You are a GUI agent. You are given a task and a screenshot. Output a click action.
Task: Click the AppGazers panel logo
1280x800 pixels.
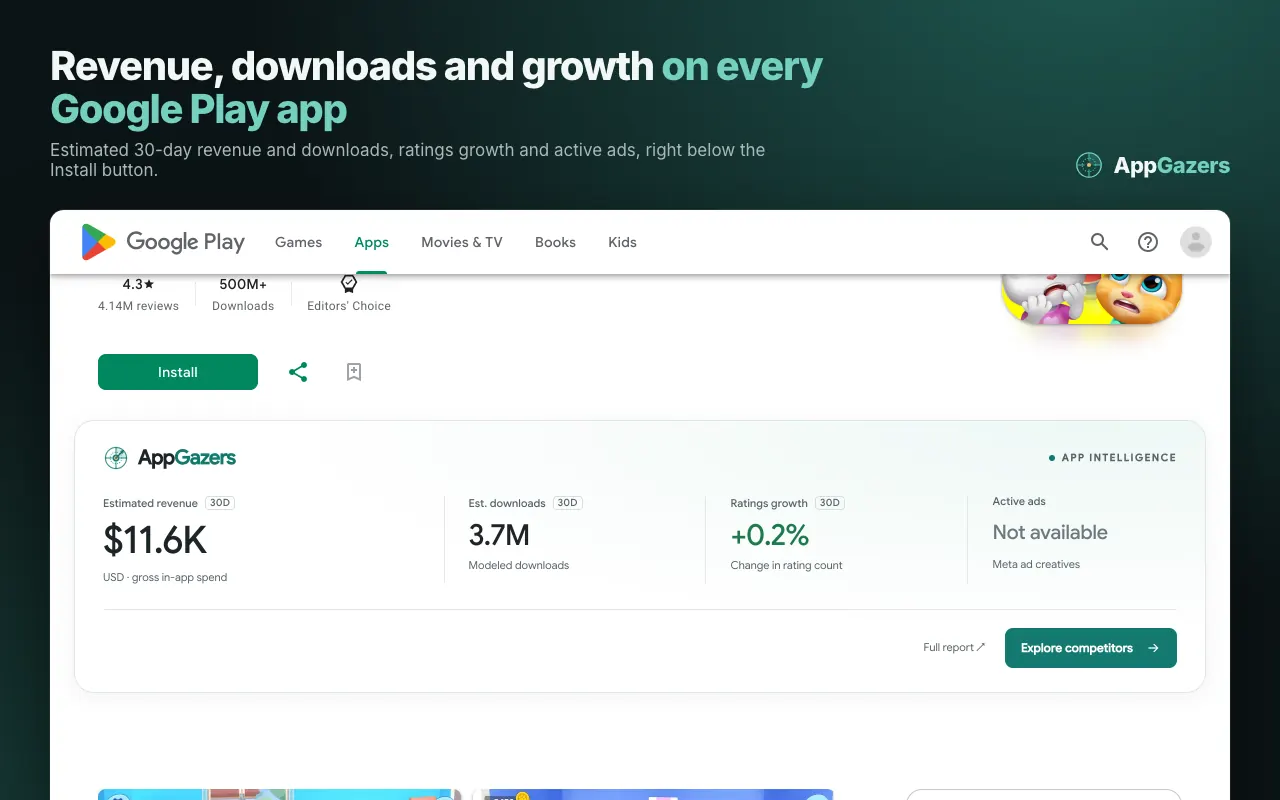tap(170, 458)
